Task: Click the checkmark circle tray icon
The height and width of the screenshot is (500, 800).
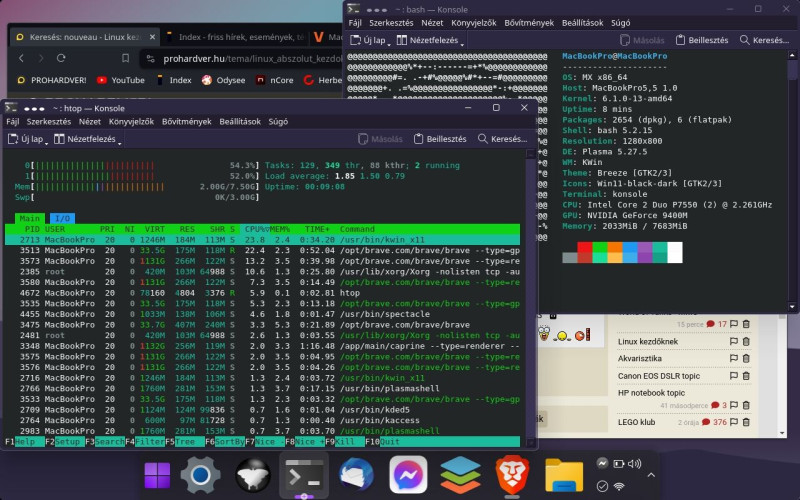Action: tap(602, 486)
